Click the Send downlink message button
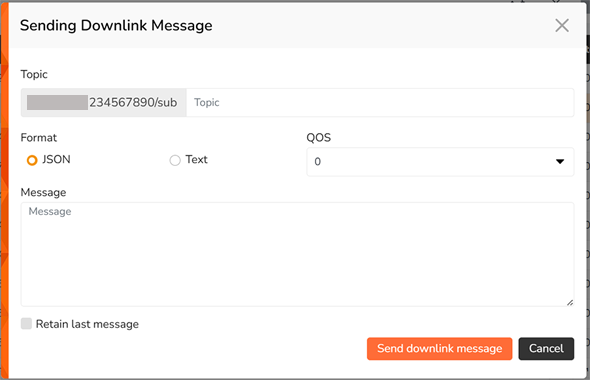The height and width of the screenshot is (380, 590). [x=439, y=348]
